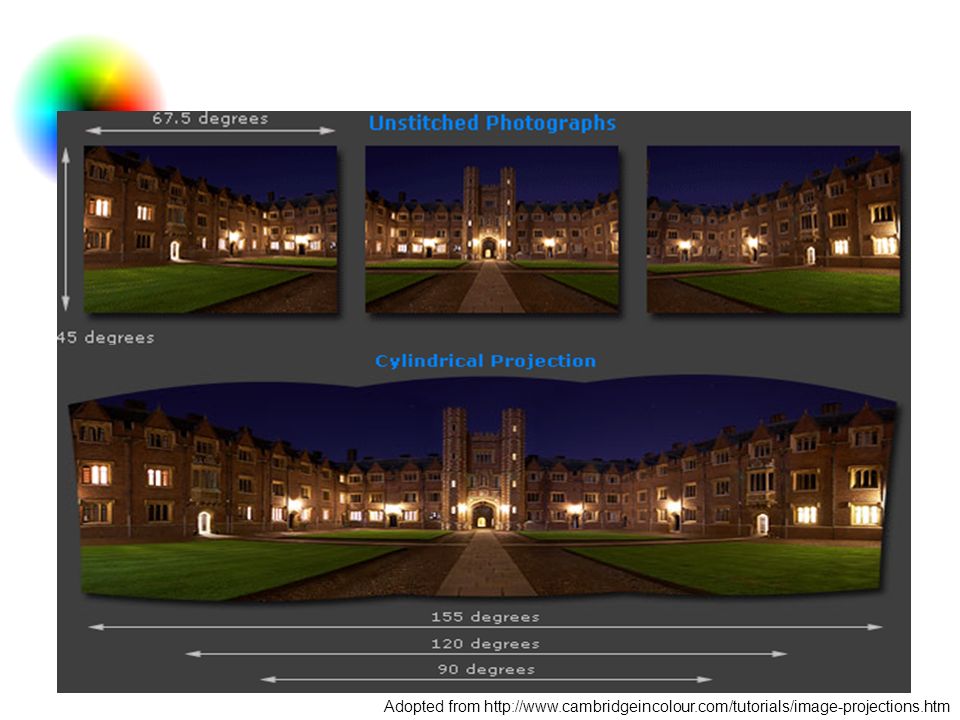Open the cambridgeincolour.com source URL
960x720 pixels.
(716, 707)
